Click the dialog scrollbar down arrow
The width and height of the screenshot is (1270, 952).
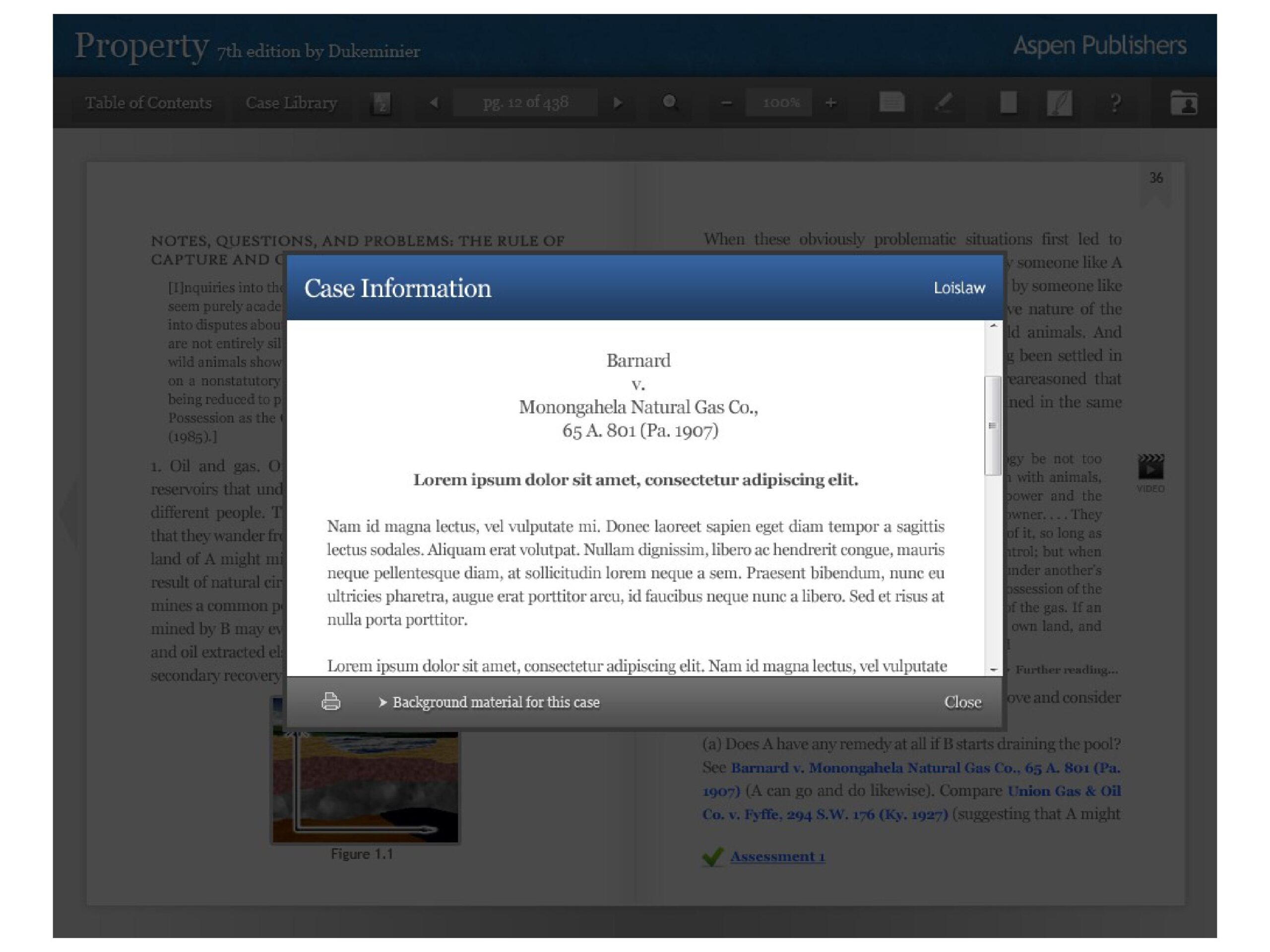click(993, 669)
